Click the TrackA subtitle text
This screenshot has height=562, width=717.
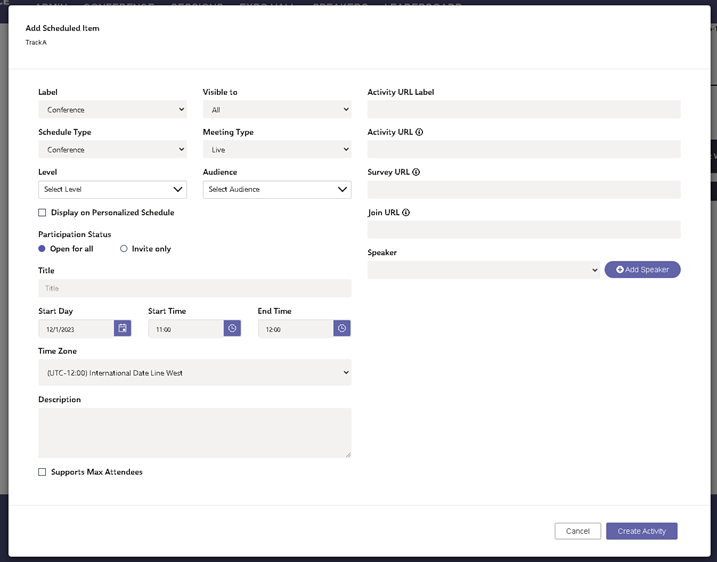pyautogui.click(x=36, y=43)
